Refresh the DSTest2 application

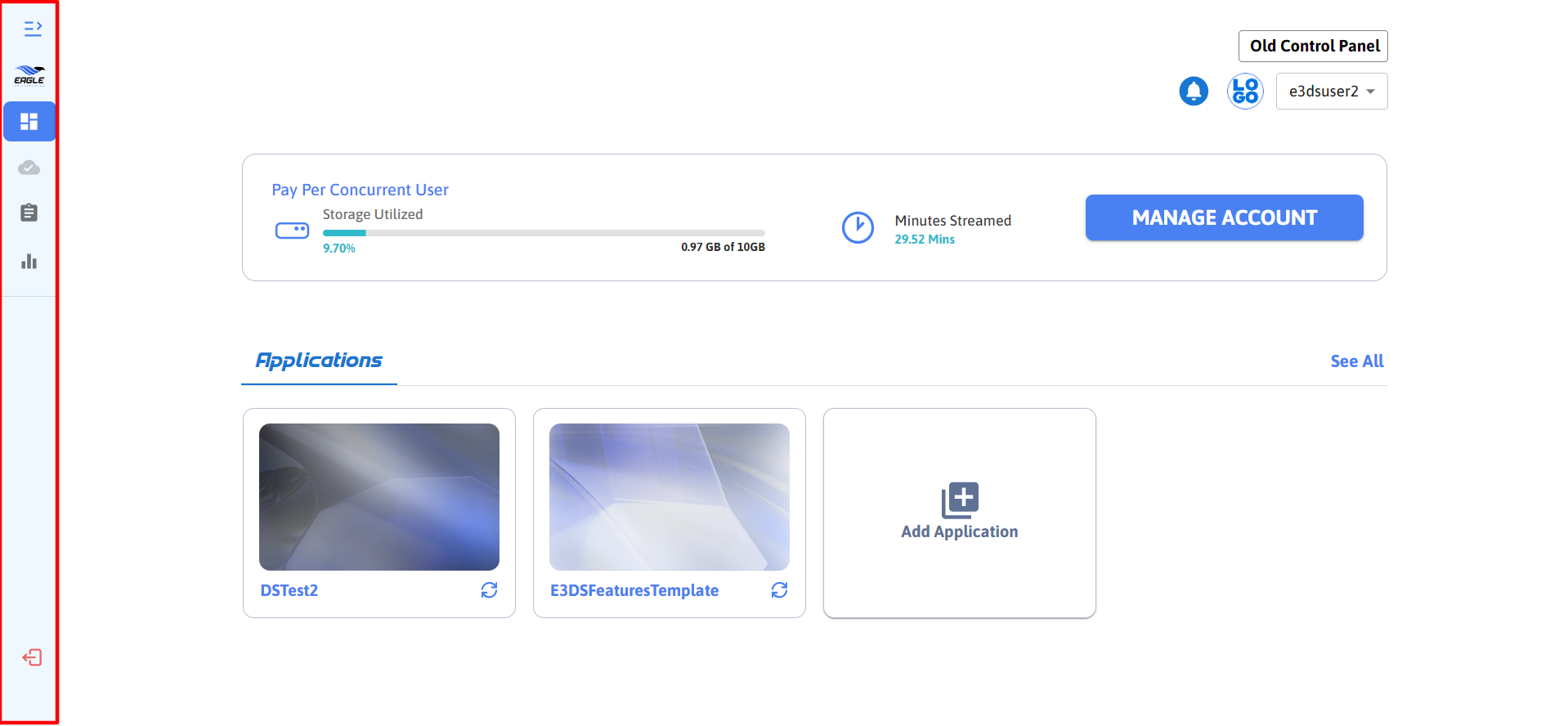click(489, 590)
